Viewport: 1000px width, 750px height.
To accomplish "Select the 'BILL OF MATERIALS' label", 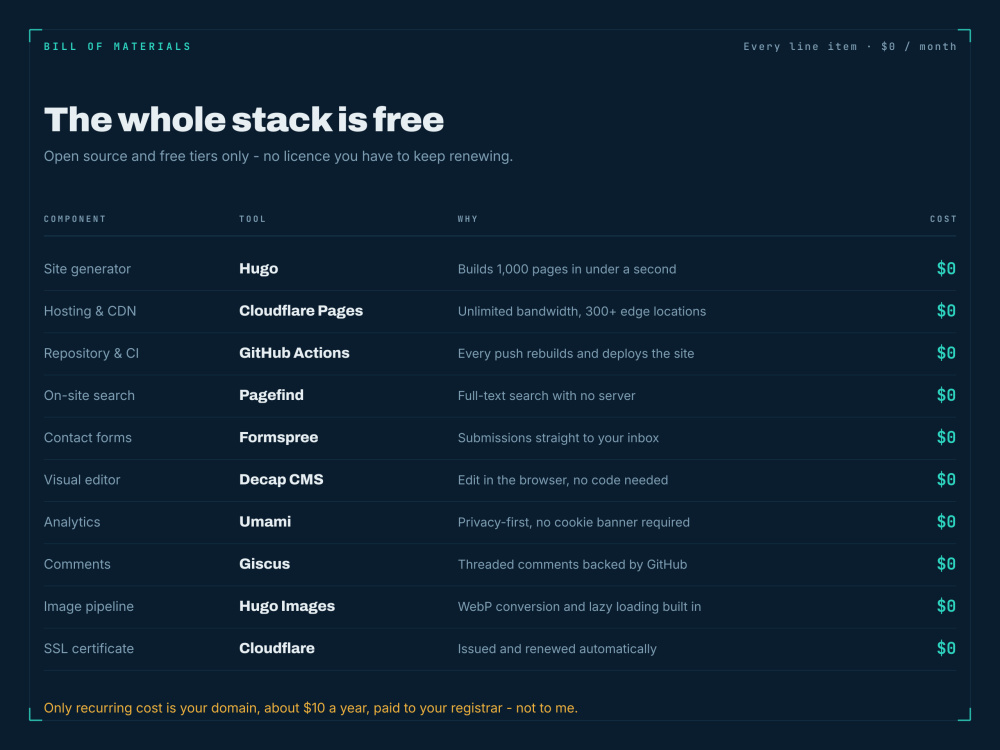I will 117,47.
